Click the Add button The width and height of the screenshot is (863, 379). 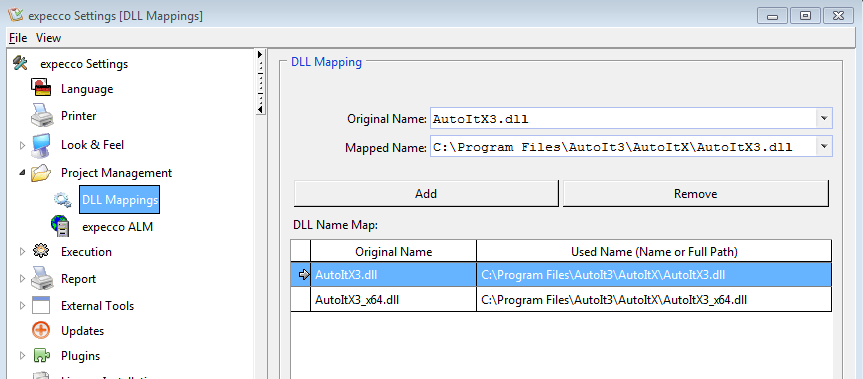pyautogui.click(x=426, y=194)
